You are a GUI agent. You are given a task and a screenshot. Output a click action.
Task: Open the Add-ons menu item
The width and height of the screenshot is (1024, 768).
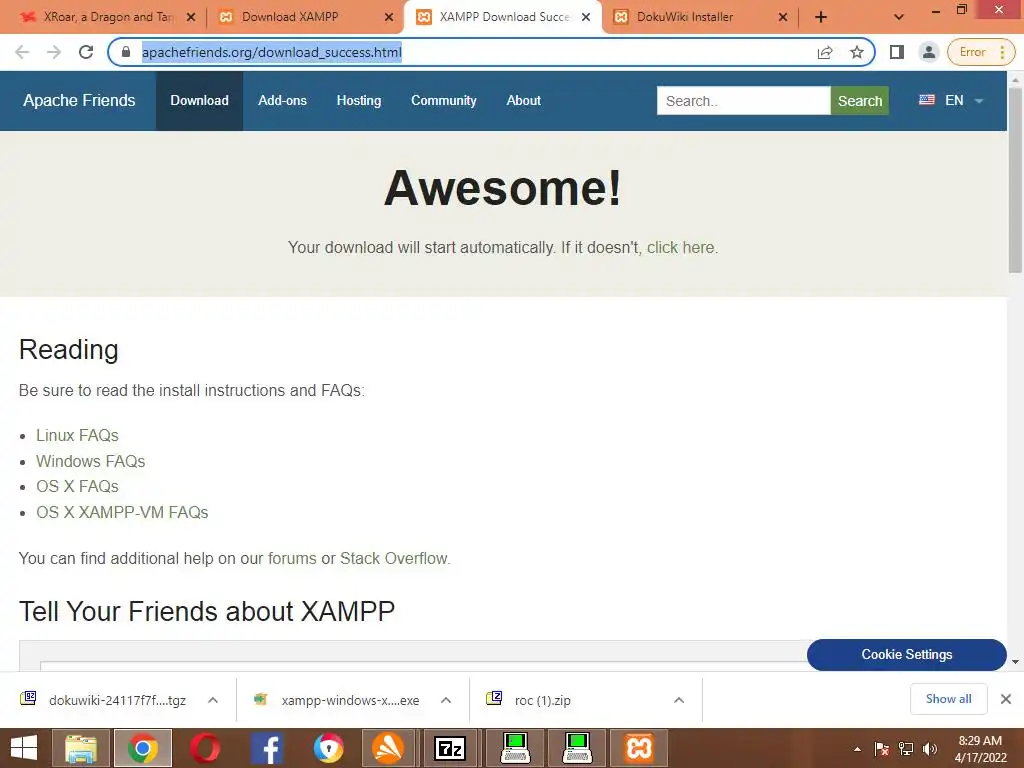click(282, 101)
